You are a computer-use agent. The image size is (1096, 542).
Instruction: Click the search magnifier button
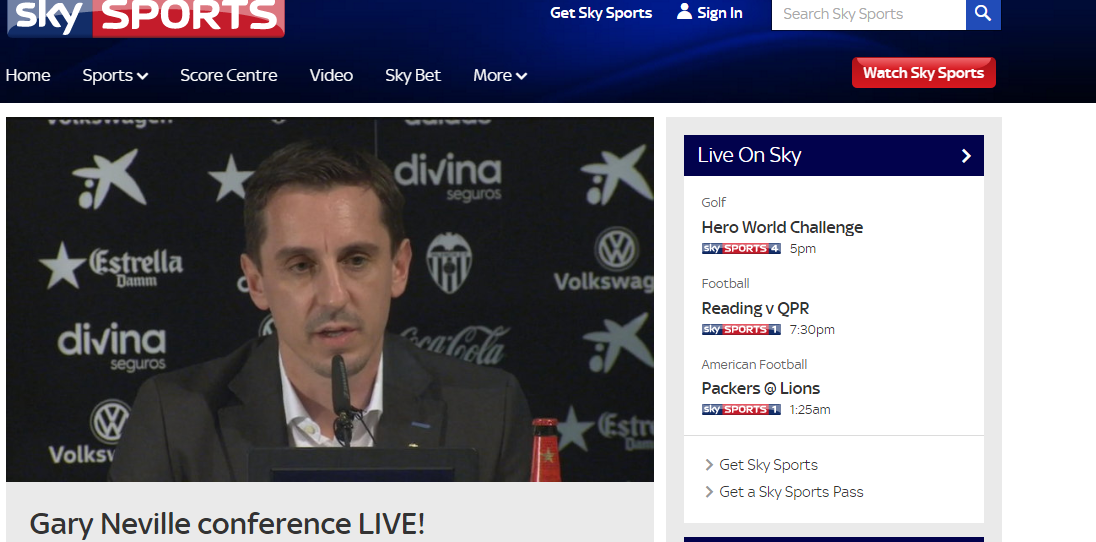[x=983, y=13]
